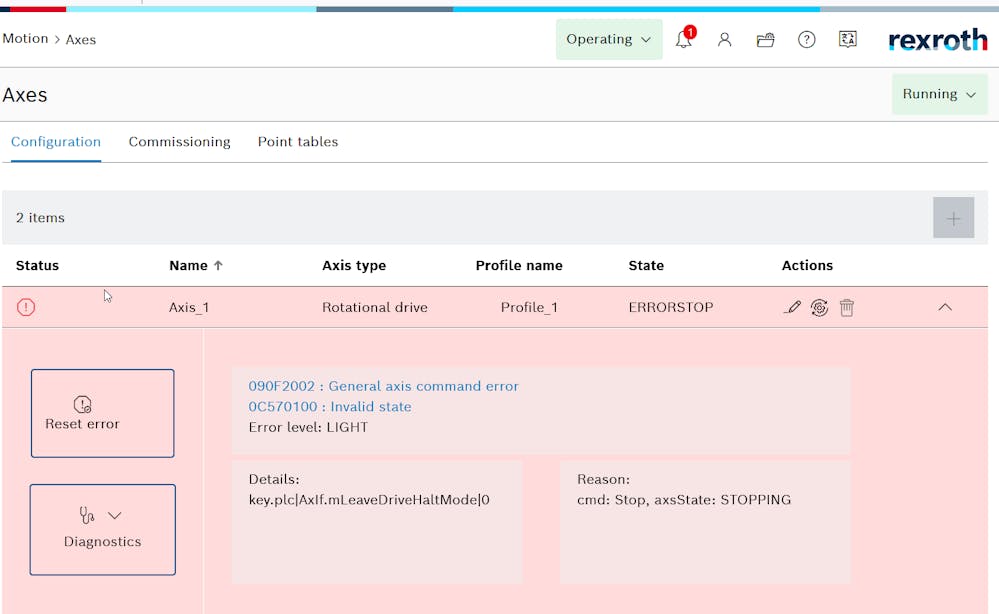
Task: Select the Configuration tab
Action: coord(56,142)
